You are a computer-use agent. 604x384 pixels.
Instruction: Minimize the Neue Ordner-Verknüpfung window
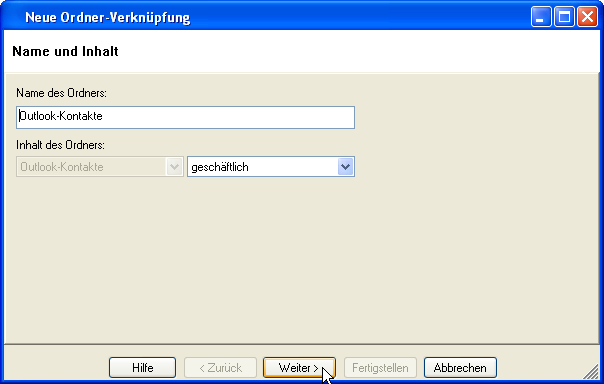click(541, 17)
